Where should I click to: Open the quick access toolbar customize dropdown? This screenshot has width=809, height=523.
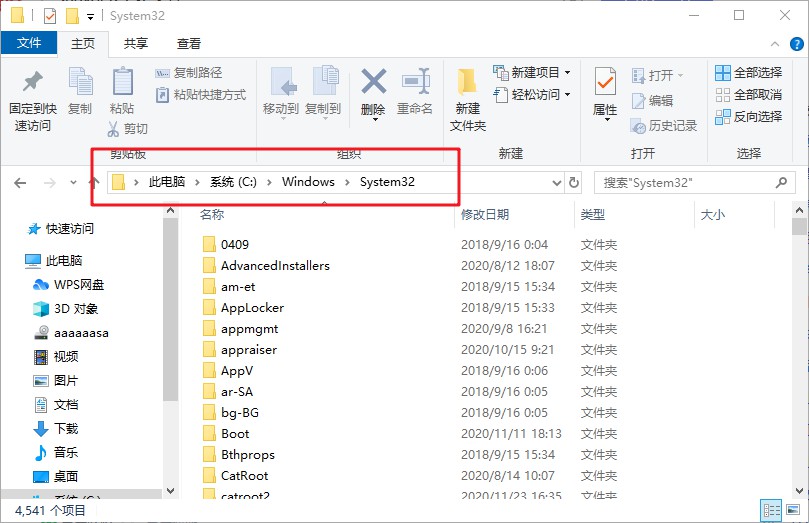(x=90, y=17)
